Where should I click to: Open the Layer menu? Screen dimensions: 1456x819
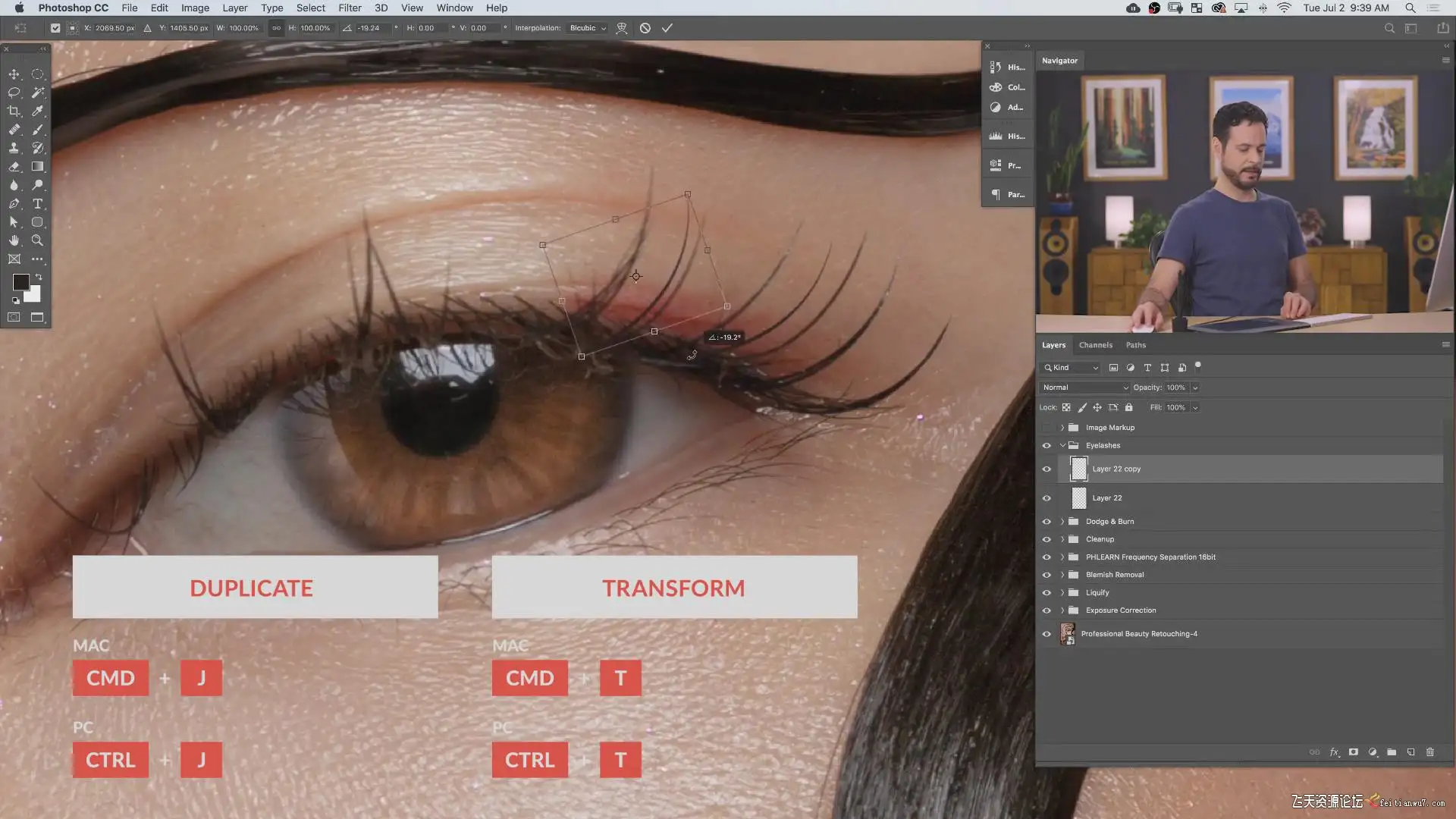pyautogui.click(x=234, y=8)
